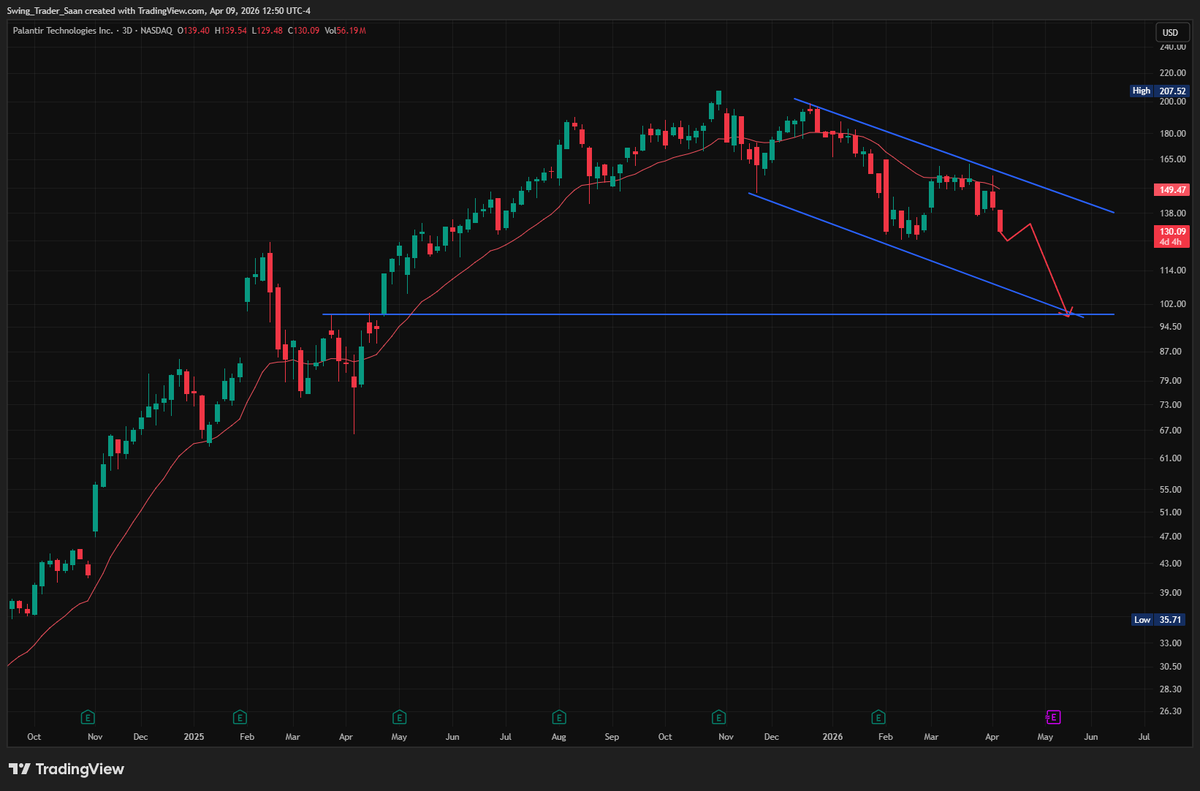The image size is (1200, 791).
Task: Click the red 149.47 moving average price tag
Action: pyautogui.click(x=1170, y=189)
